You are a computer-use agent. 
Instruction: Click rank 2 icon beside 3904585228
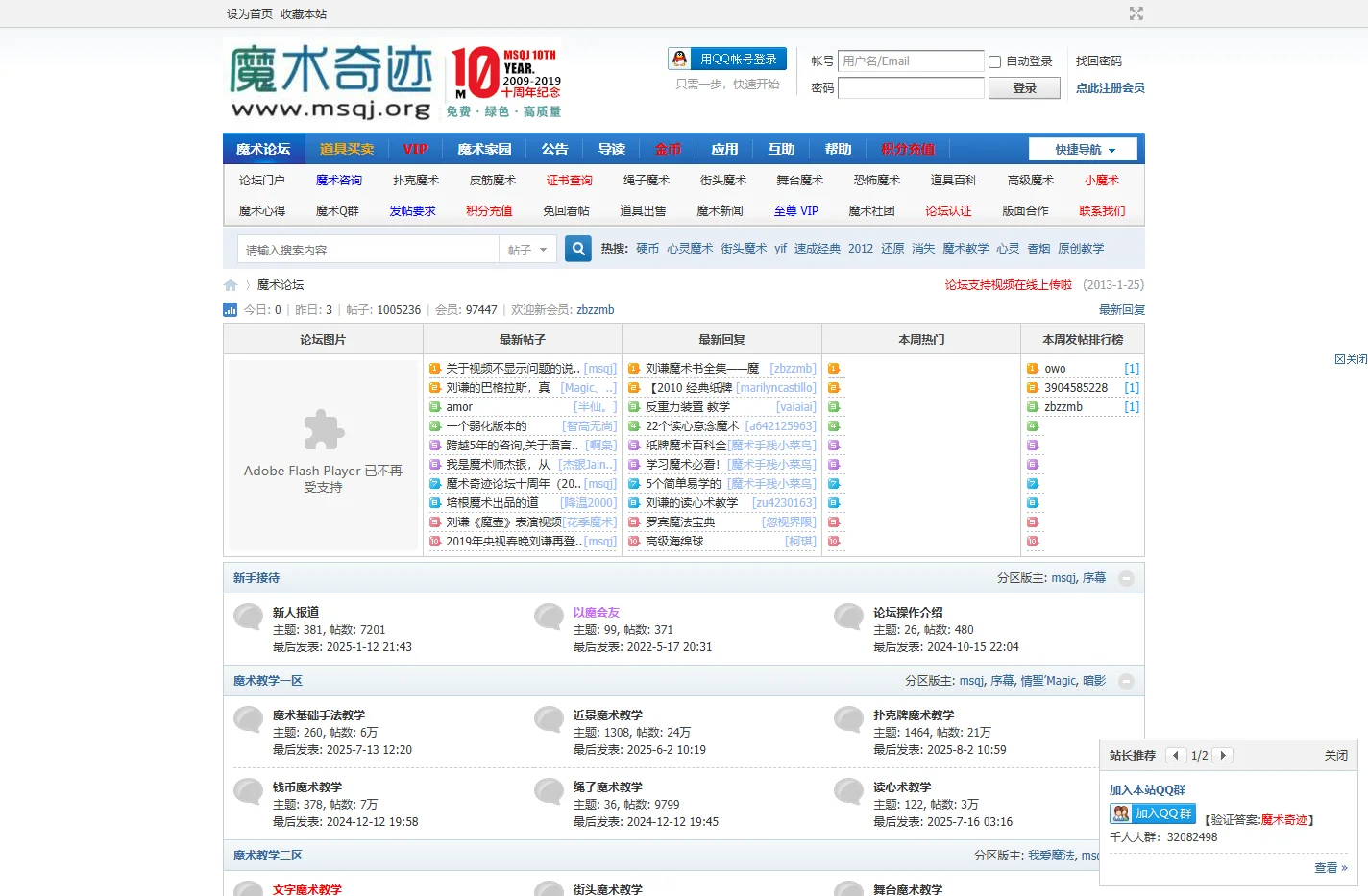(1033, 388)
